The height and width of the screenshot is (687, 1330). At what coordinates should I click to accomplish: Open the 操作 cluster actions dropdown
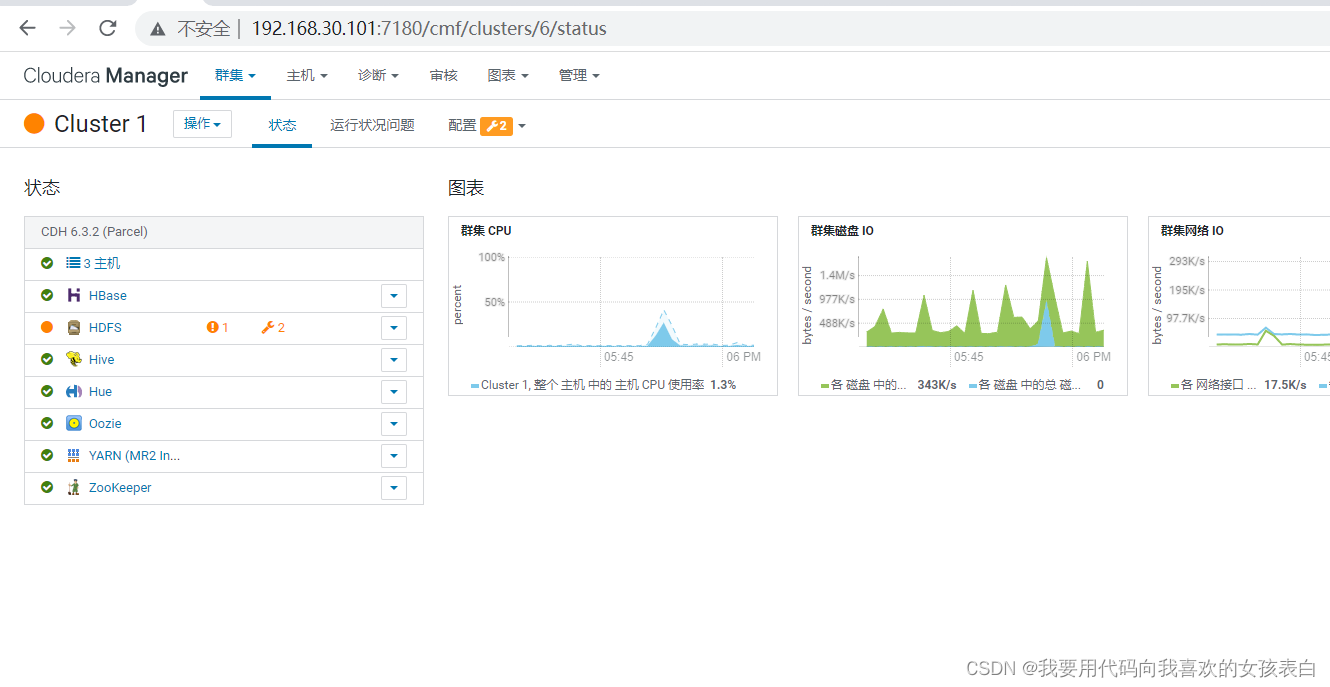202,124
